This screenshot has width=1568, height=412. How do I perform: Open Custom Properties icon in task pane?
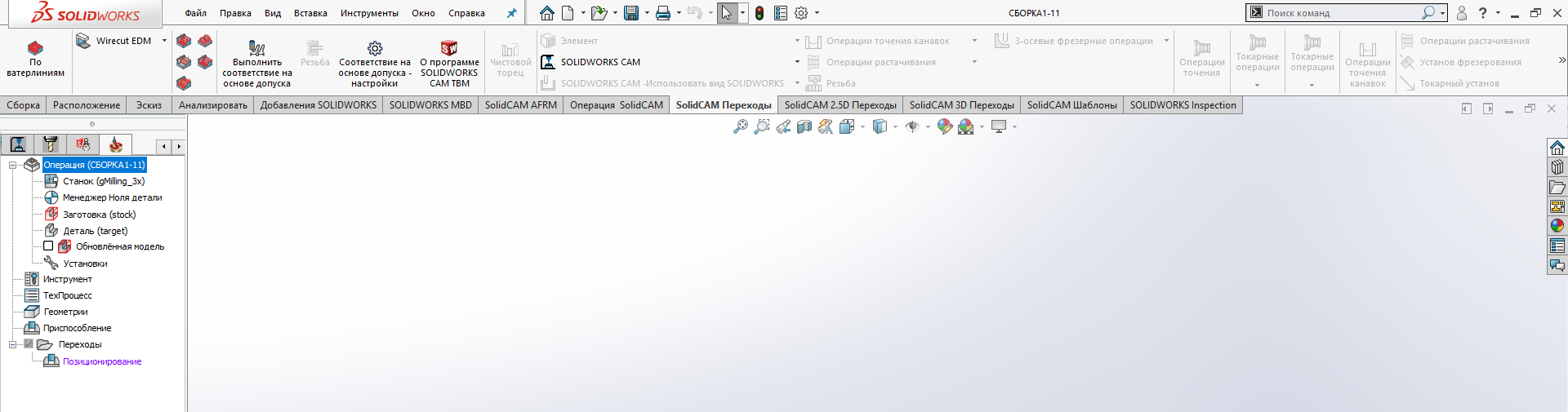1557,246
